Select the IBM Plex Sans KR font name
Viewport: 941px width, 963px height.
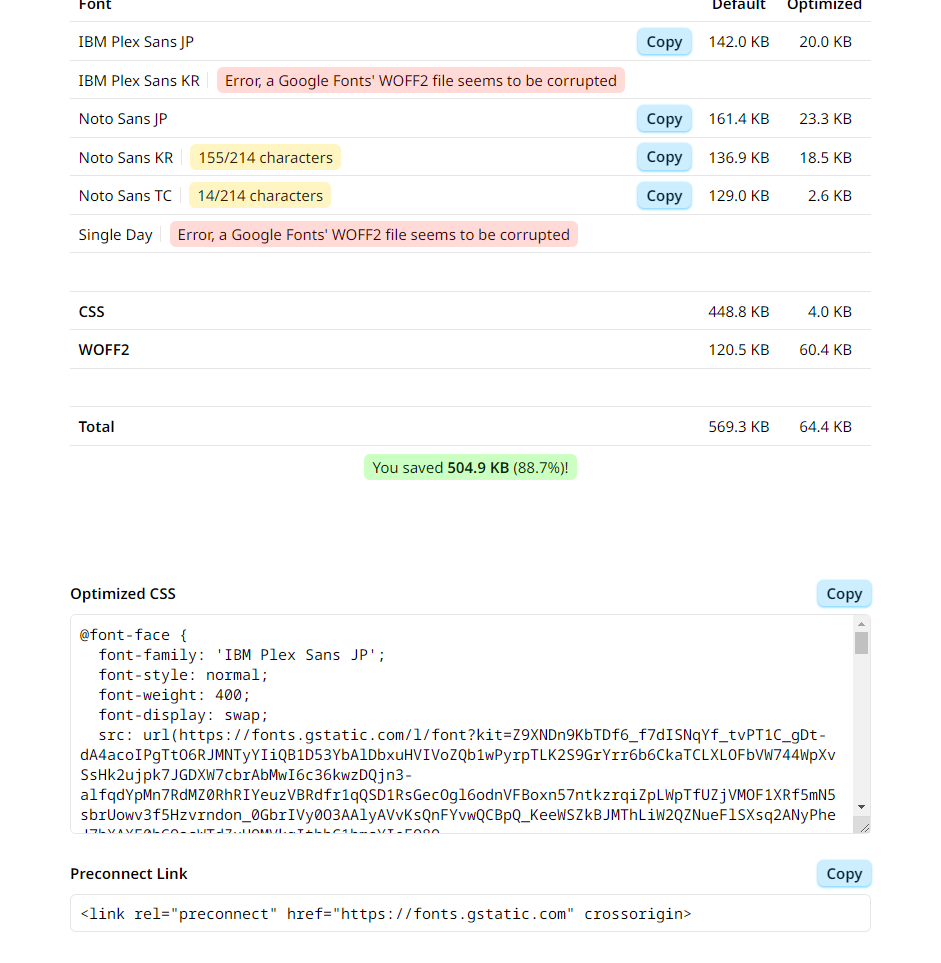tap(139, 80)
